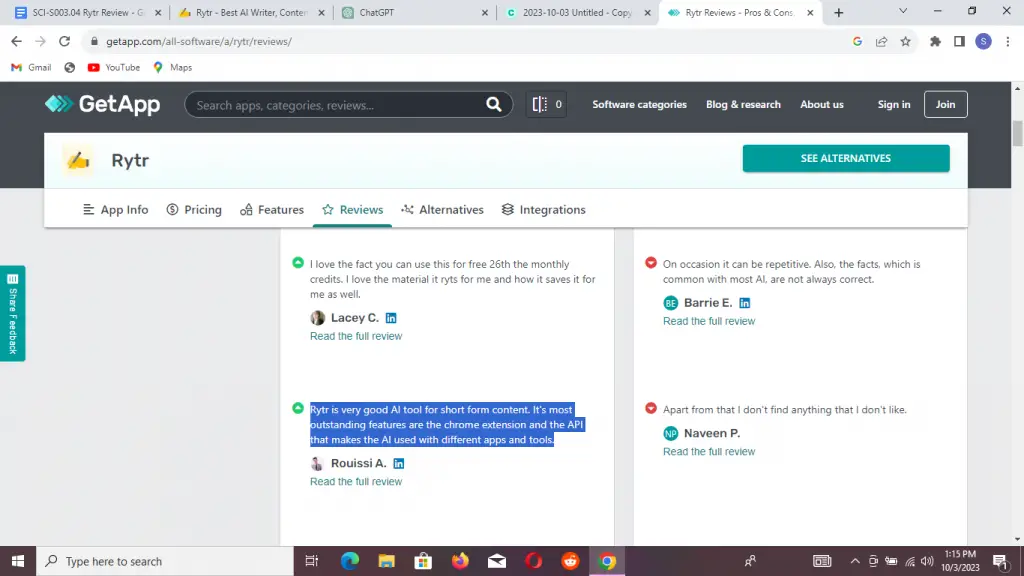Open the Share Feedback side tab
This screenshot has height=576, width=1024.
(12, 313)
